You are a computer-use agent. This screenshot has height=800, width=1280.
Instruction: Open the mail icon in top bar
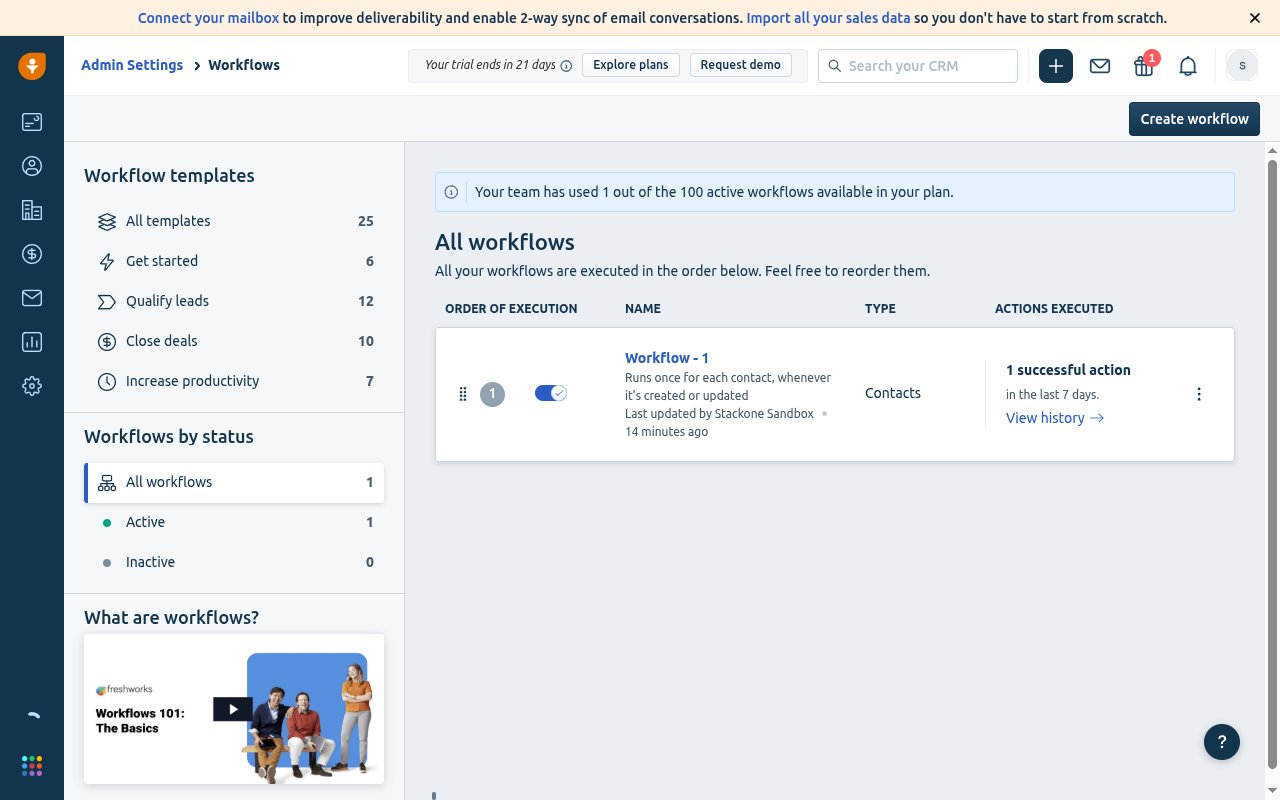(x=1100, y=66)
